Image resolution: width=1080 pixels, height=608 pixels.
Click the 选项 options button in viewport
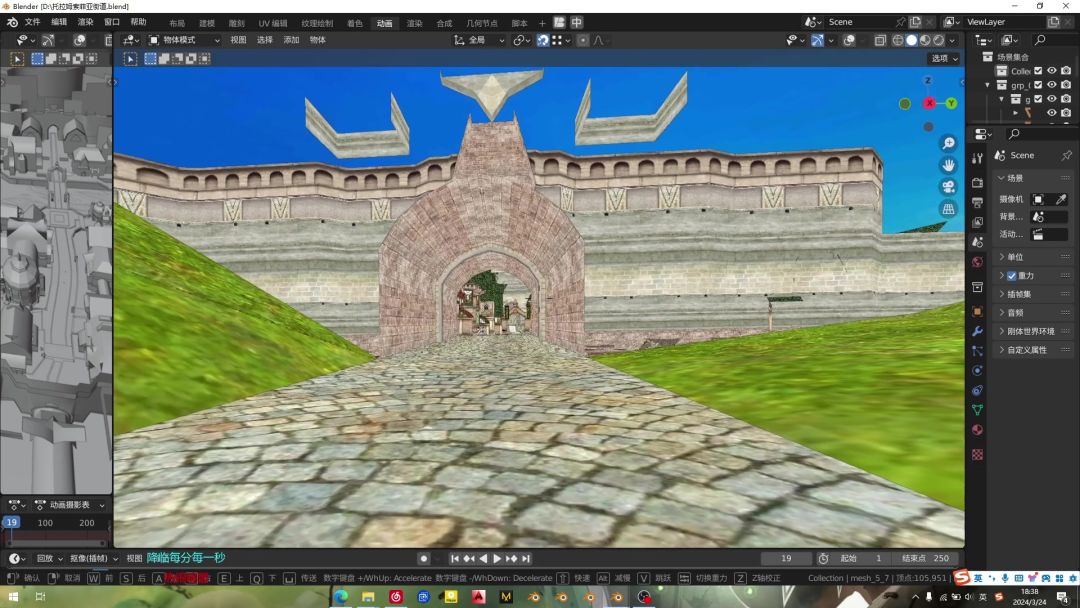click(943, 58)
